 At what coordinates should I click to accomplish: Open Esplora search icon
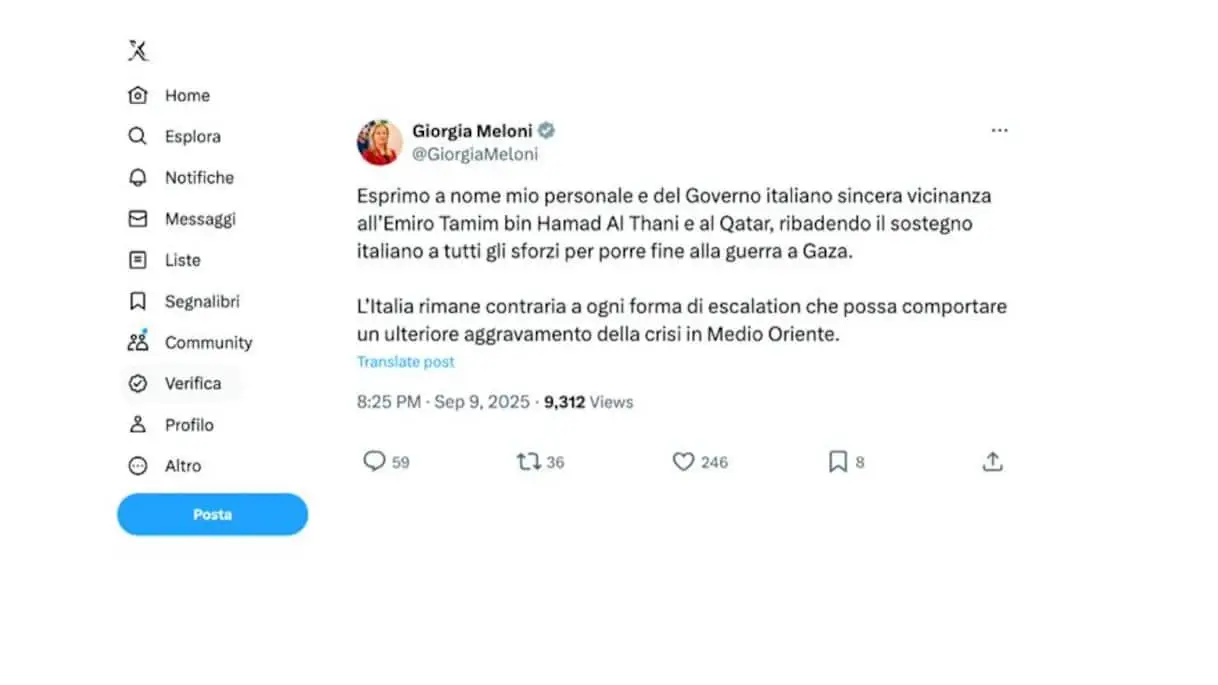[138, 136]
